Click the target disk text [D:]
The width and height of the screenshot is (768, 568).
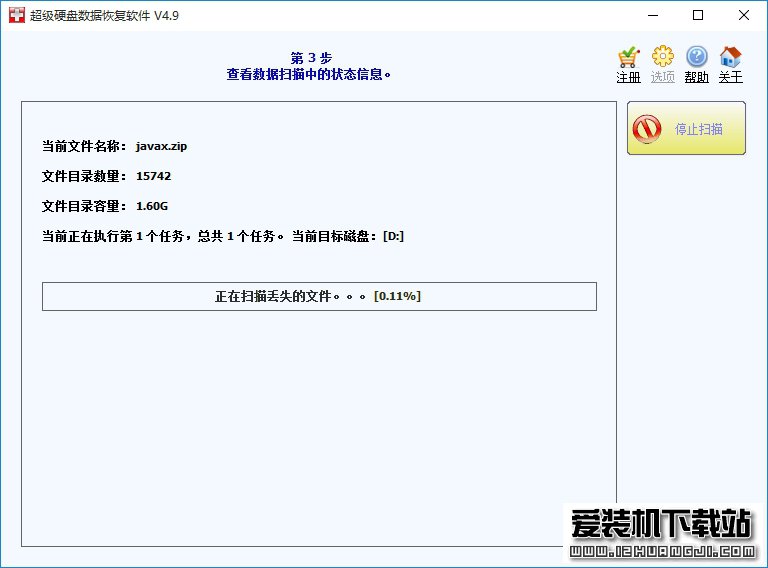coord(393,236)
